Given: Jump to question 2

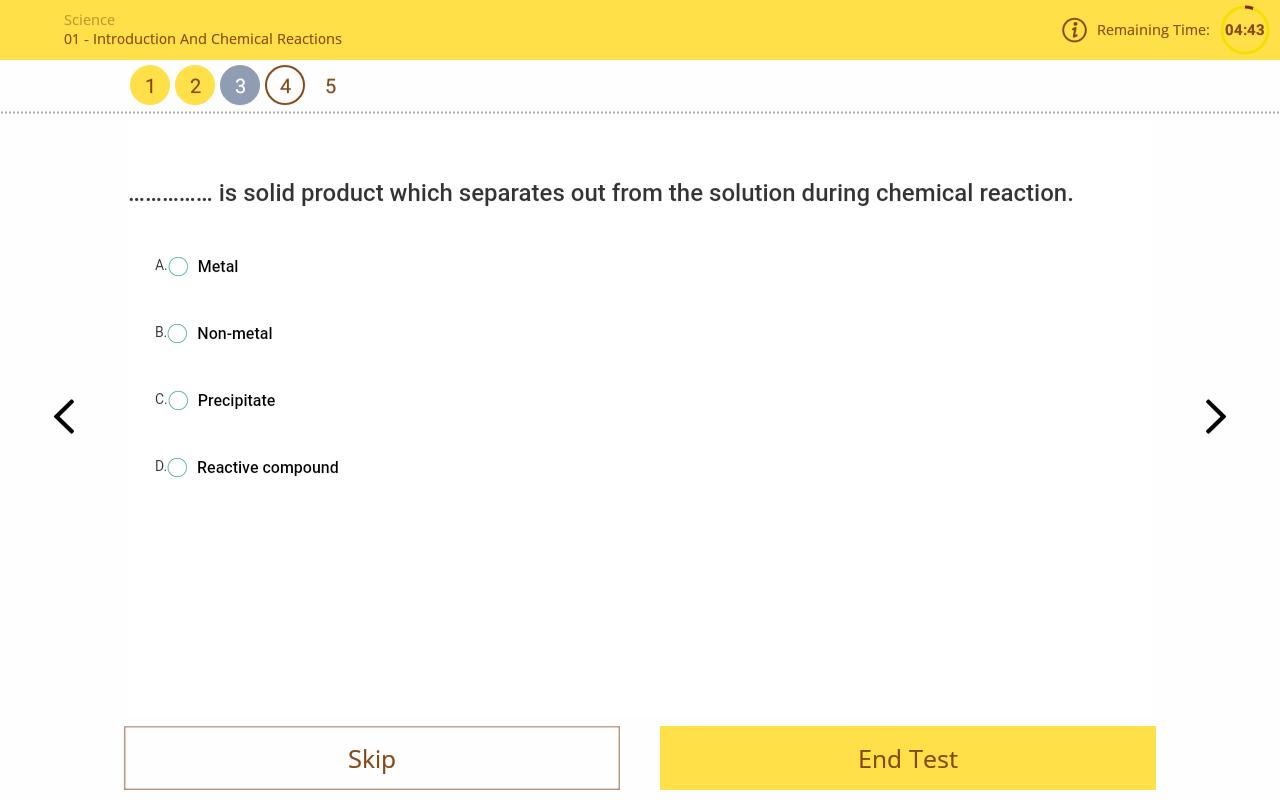Looking at the screenshot, I should click(195, 86).
